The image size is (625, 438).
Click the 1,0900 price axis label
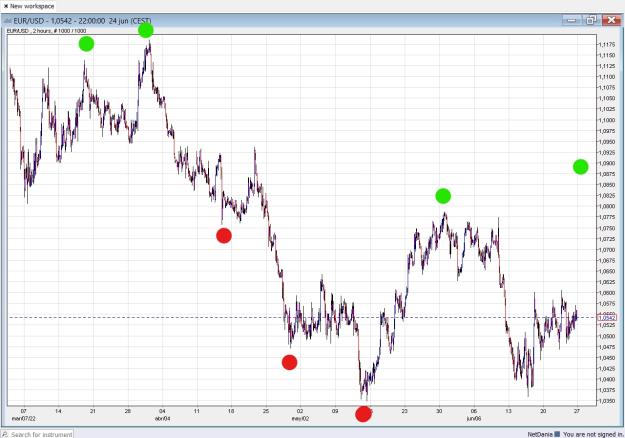pyautogui.click(x=606, y=163)
